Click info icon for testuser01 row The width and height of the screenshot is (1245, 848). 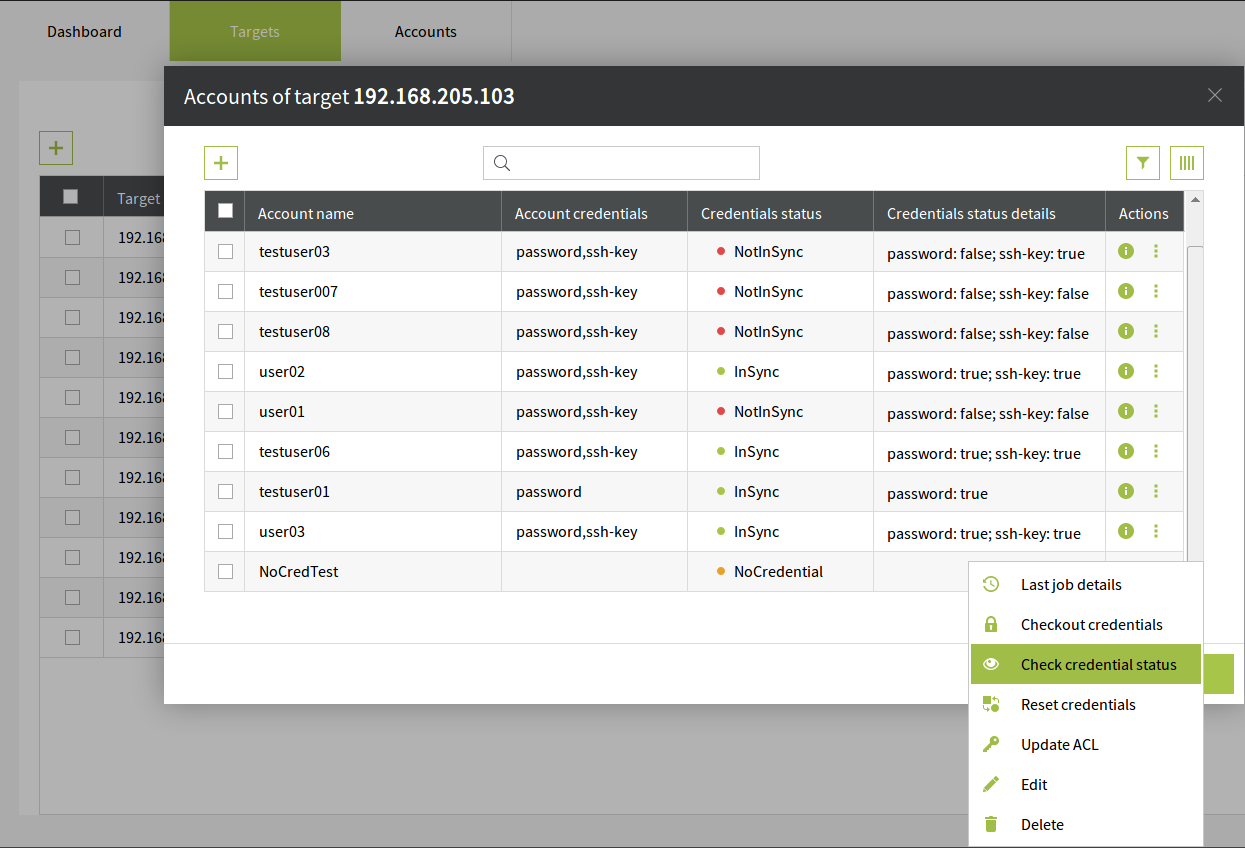(x=1125, y=491)
